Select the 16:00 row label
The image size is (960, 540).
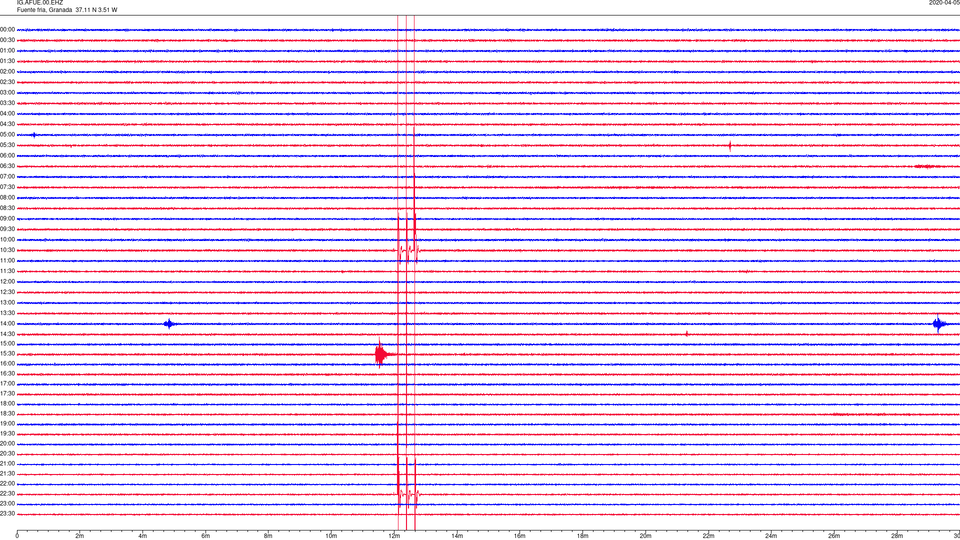pos(7,363)
